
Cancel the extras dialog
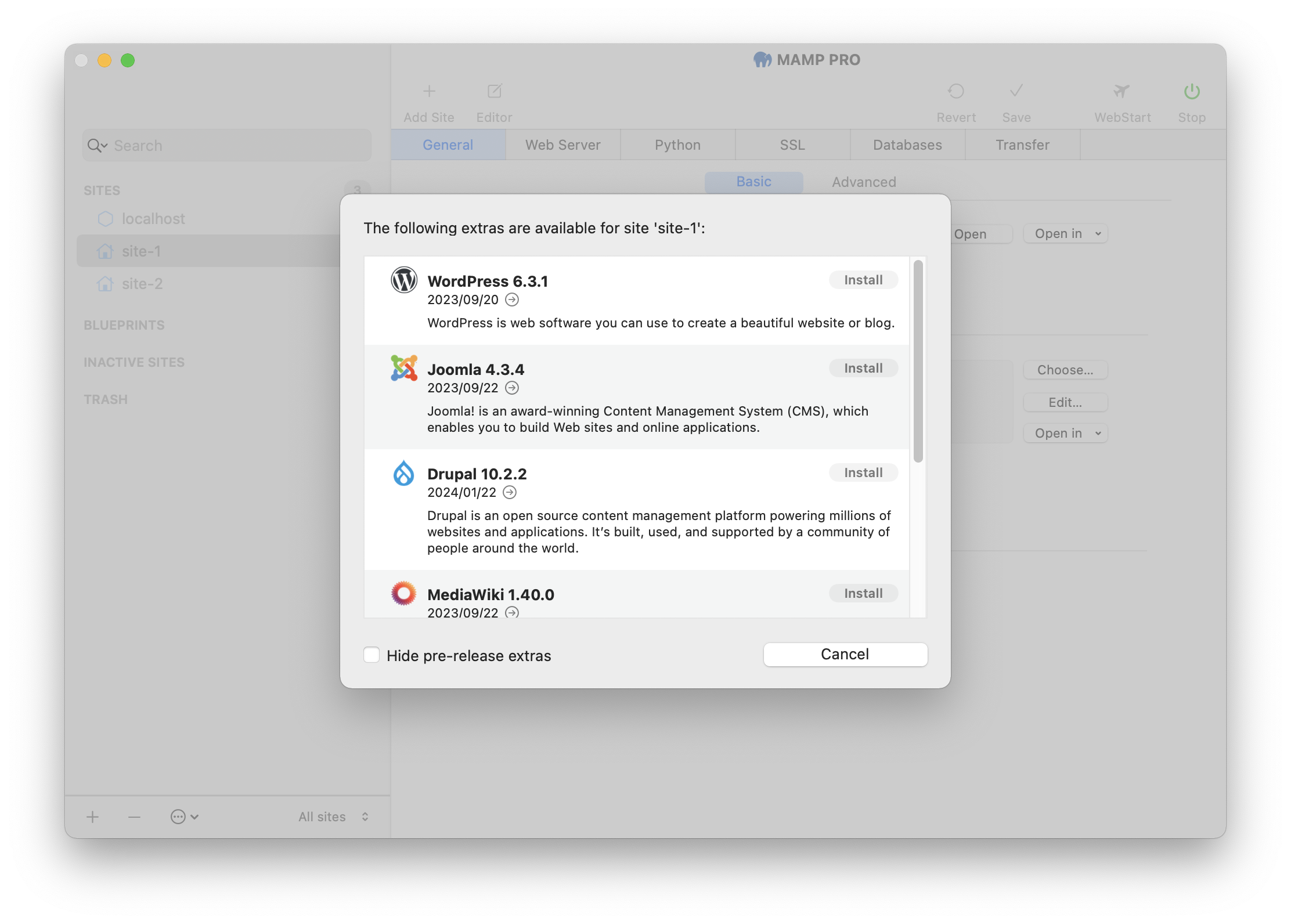coord(845,654)
